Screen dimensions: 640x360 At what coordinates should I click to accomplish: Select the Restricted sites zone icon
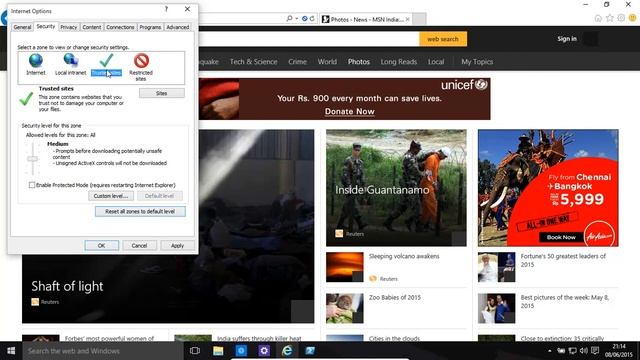pos(141,61)
